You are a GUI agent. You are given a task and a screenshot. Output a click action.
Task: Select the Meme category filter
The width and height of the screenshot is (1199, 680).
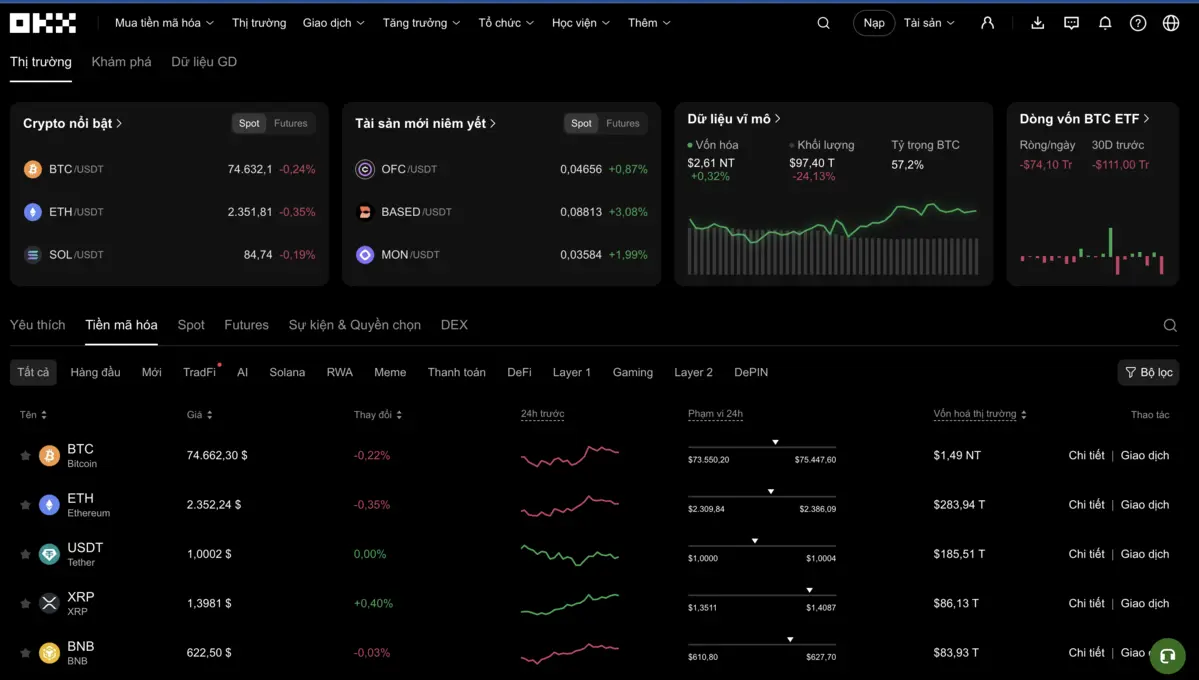pos(390,371)
